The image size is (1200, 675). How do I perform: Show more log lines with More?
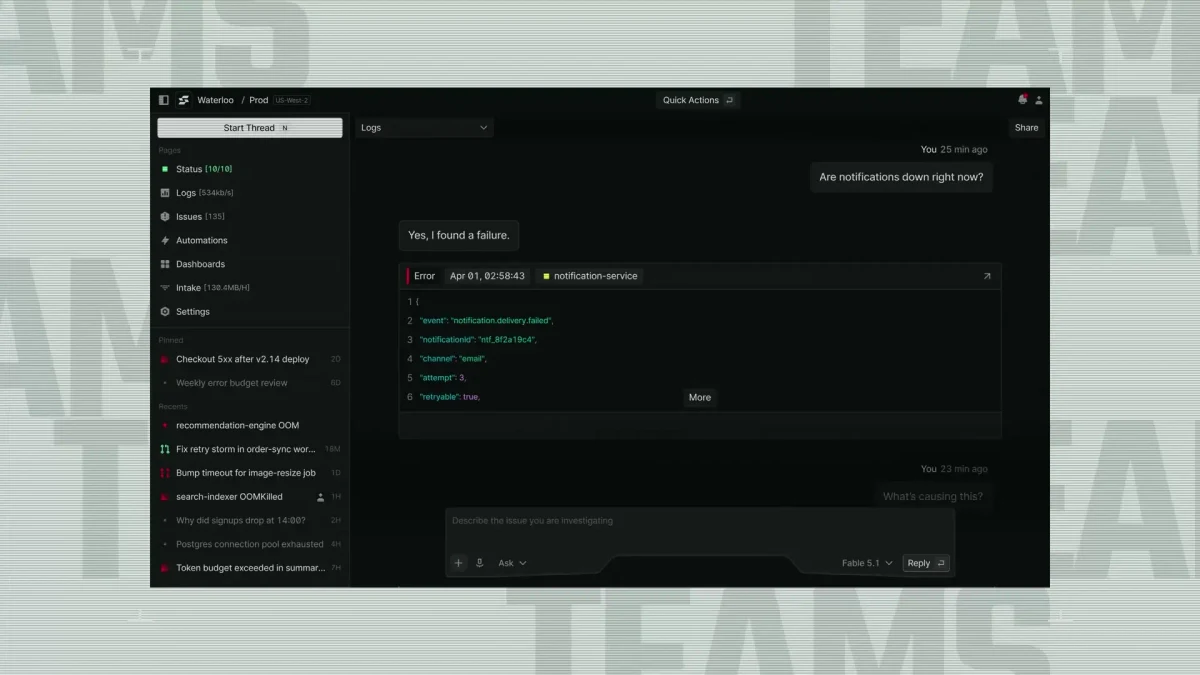700,397
